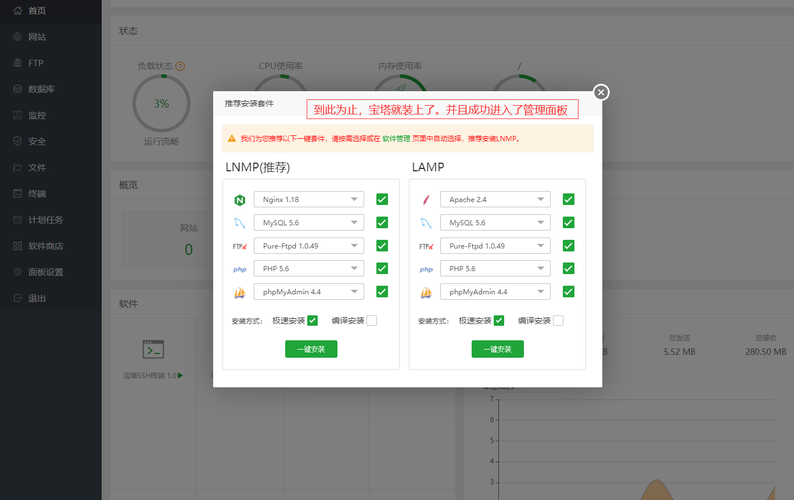794x500 pixels.
Task: Open LNMP MySQL 5.6 version dropdown
Action: coord(309,222)
